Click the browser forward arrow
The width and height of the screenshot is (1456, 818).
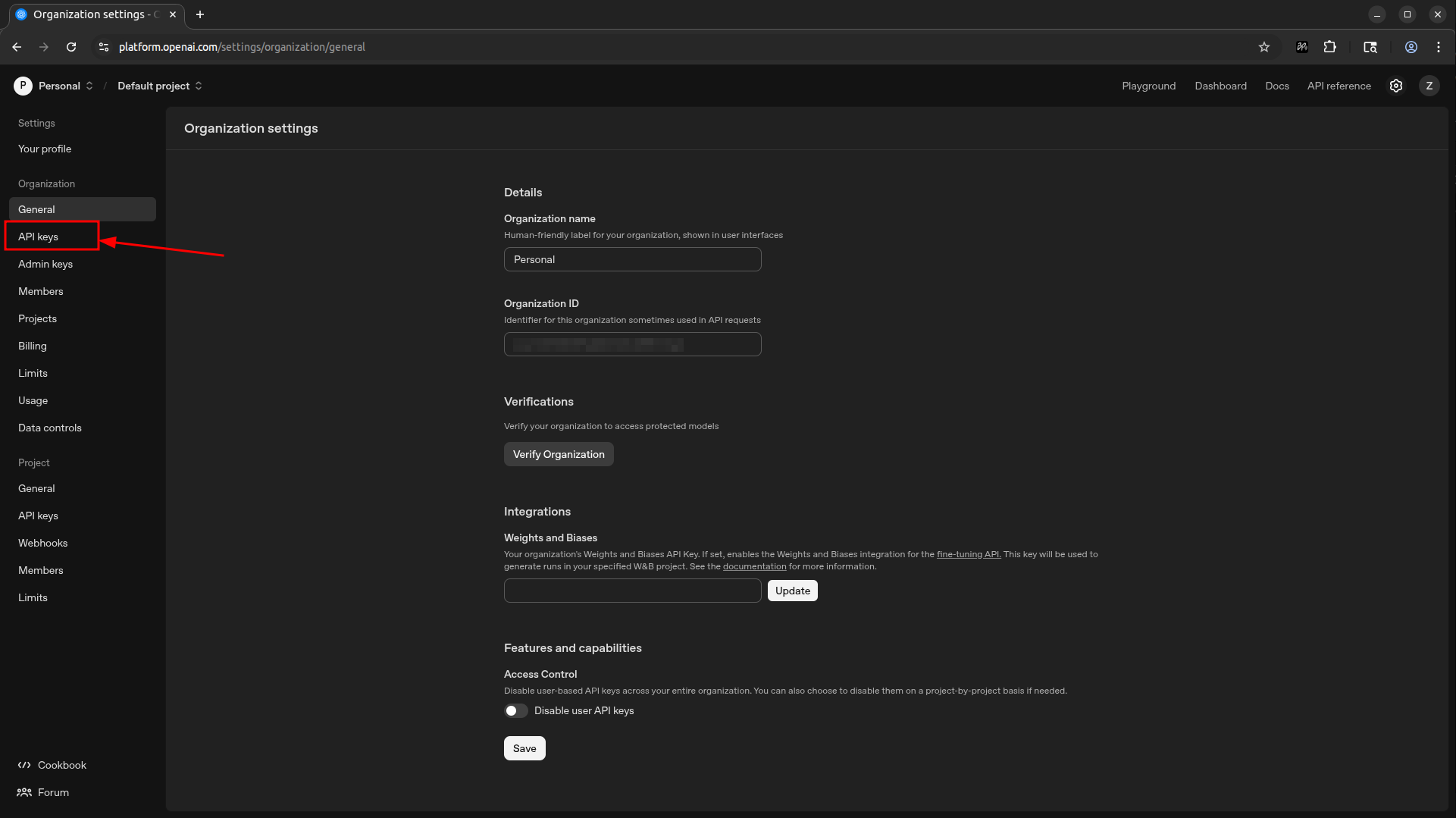[x=44, y=47]
